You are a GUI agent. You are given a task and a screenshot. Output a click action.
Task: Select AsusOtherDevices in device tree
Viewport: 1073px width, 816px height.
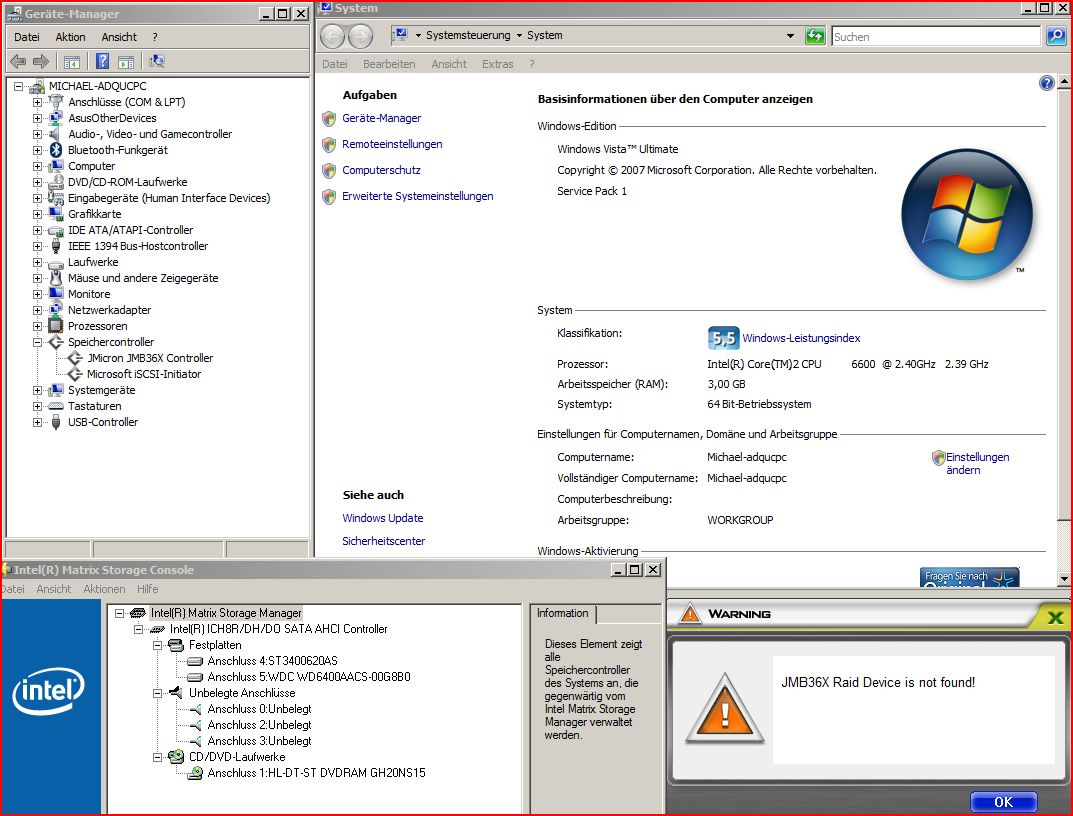point(112,118)
